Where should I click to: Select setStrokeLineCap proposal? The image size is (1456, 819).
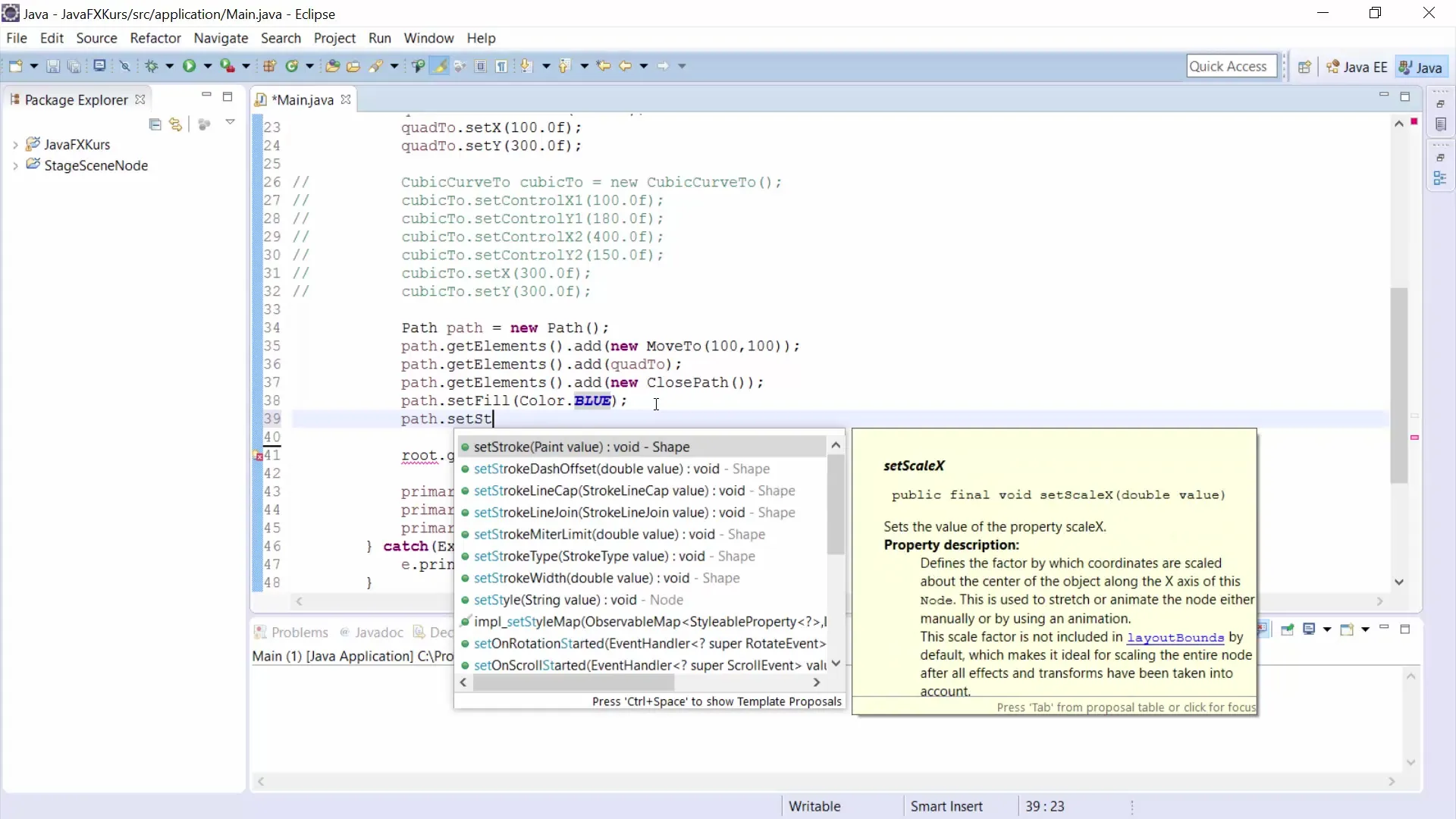point(642,491)
